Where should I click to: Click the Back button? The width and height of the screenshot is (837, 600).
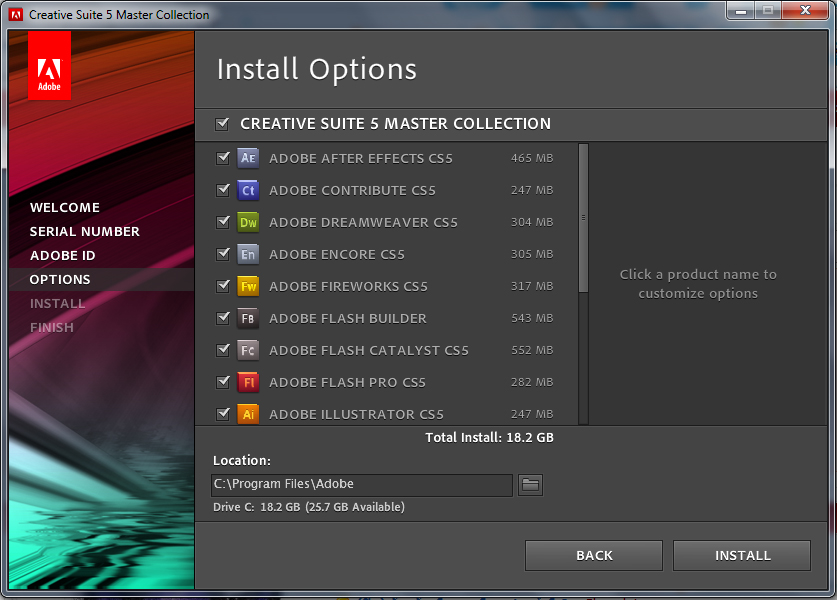click(x=594, y=556)
